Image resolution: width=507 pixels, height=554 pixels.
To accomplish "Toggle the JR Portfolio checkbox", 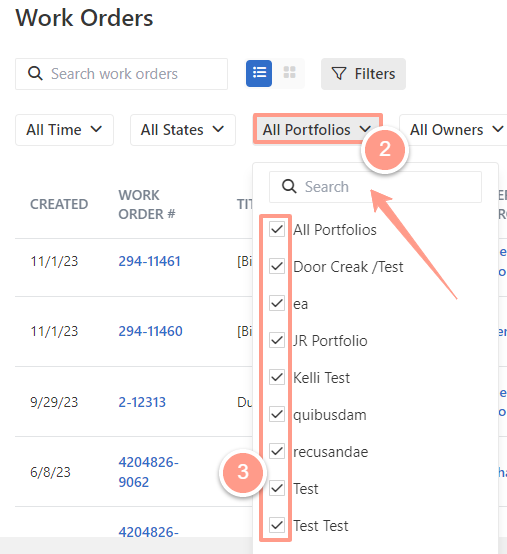I will click(277, 340).
